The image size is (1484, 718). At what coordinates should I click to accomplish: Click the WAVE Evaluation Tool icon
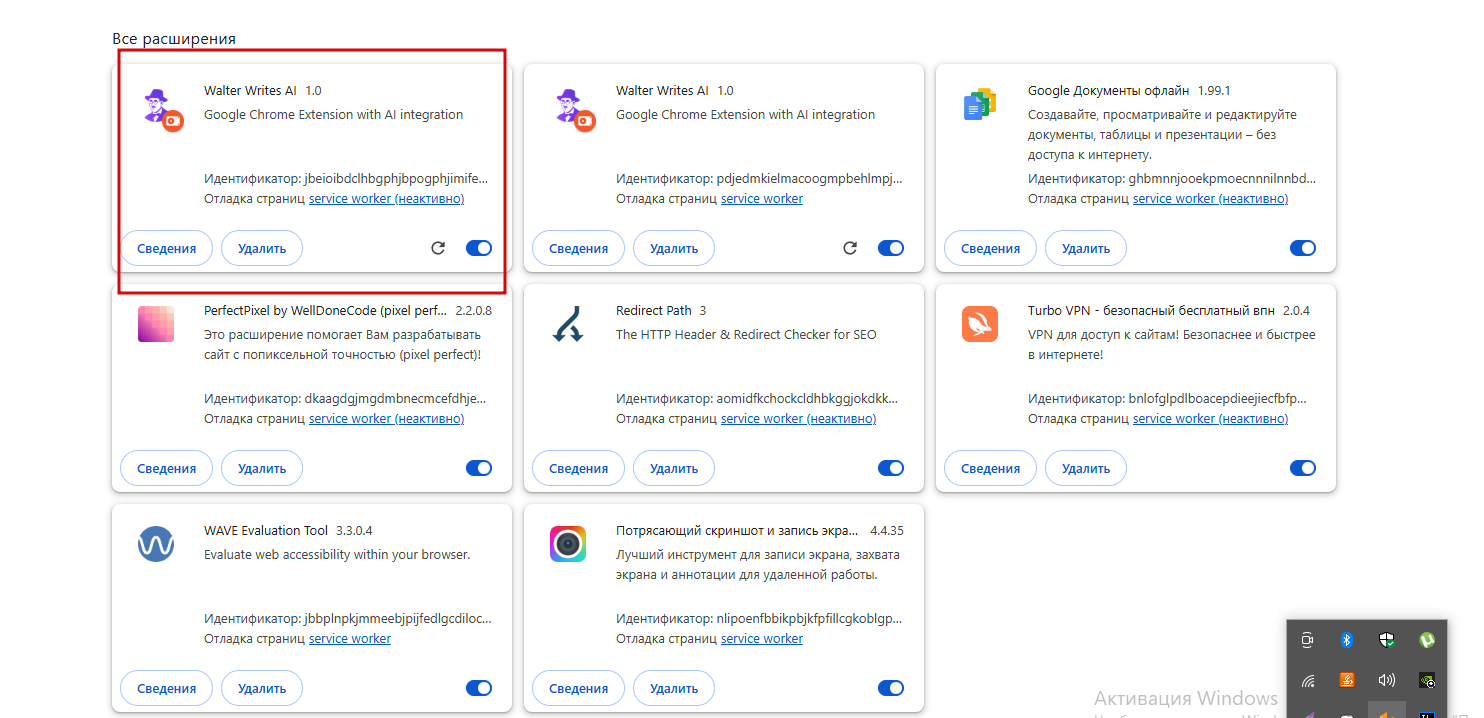pyautogui.click(x=156, y=545)
